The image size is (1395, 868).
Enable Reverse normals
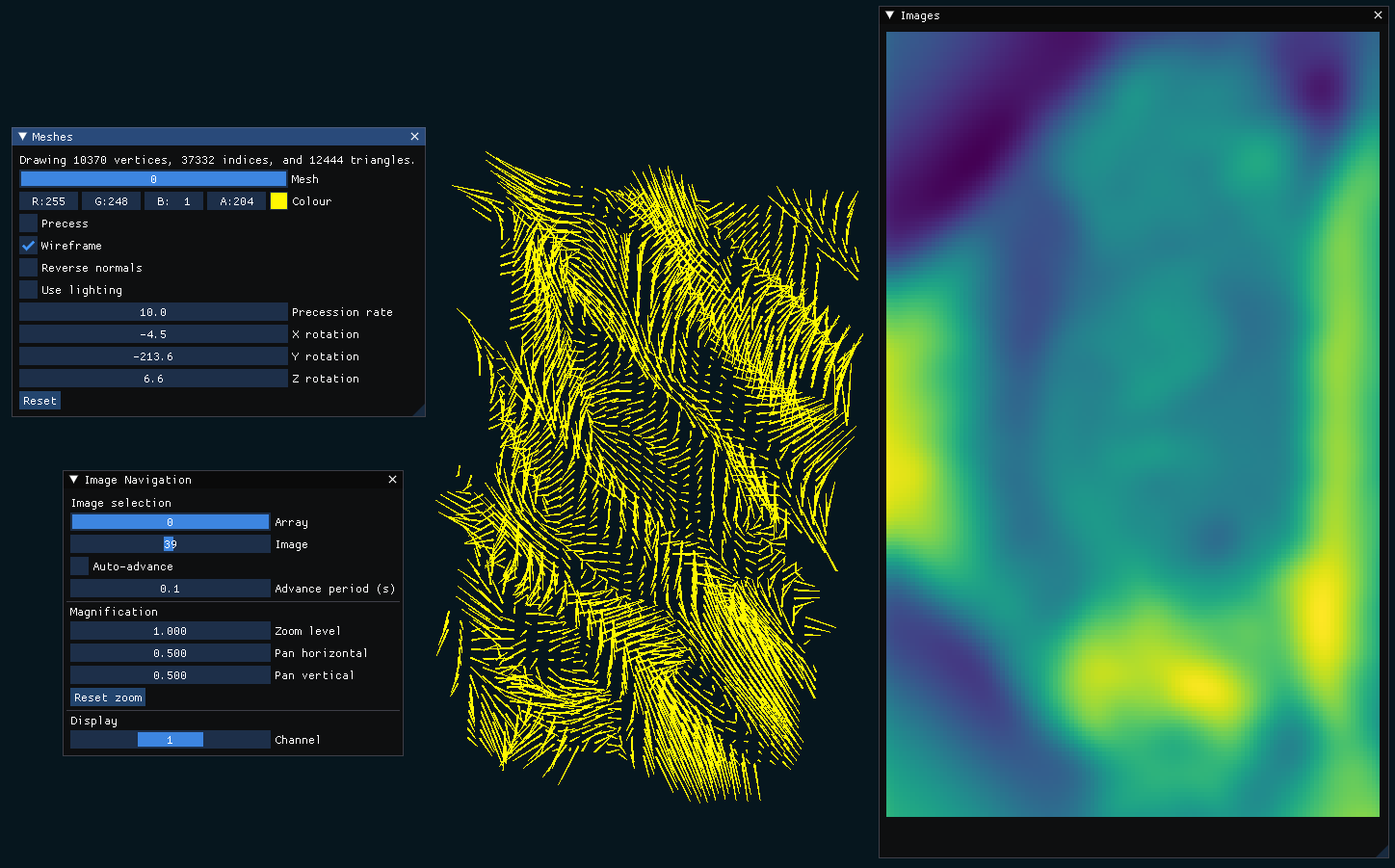(28, 267)
